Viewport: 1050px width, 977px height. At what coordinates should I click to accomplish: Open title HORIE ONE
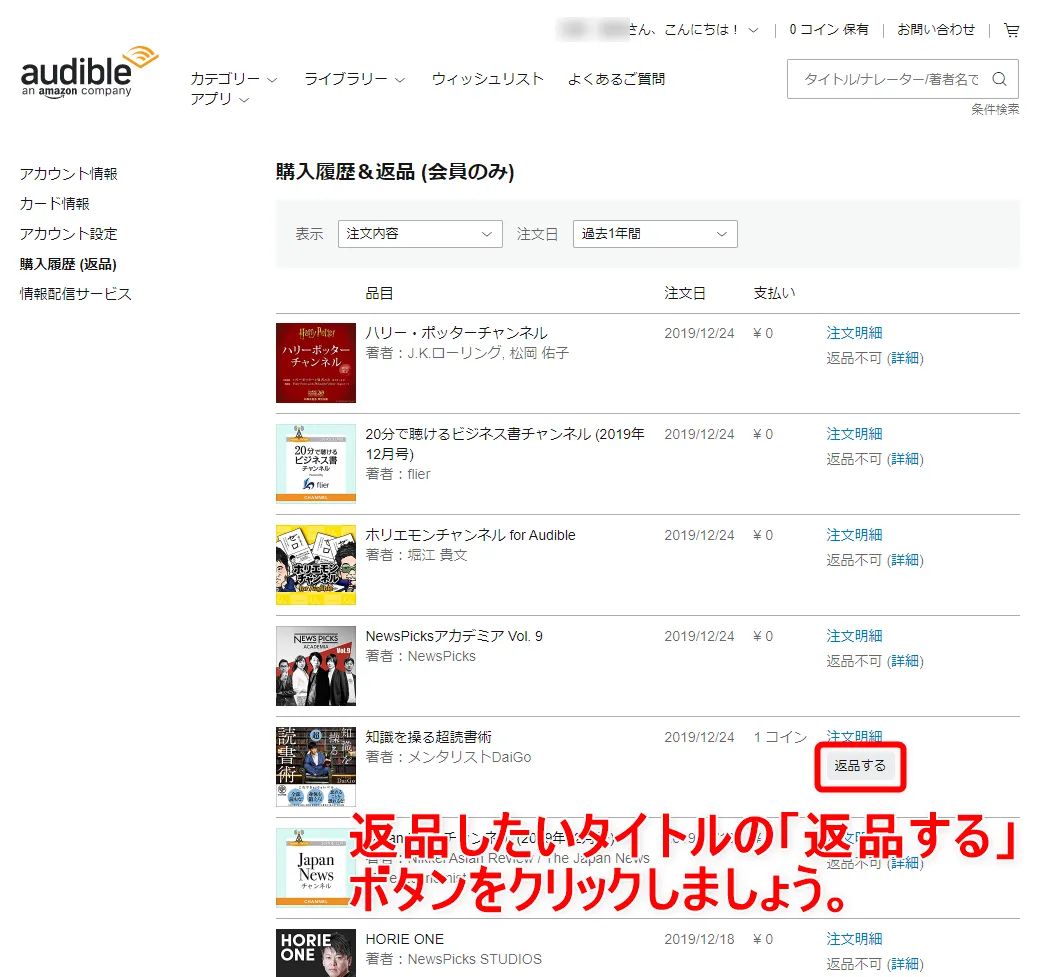(x=404, y=940)
